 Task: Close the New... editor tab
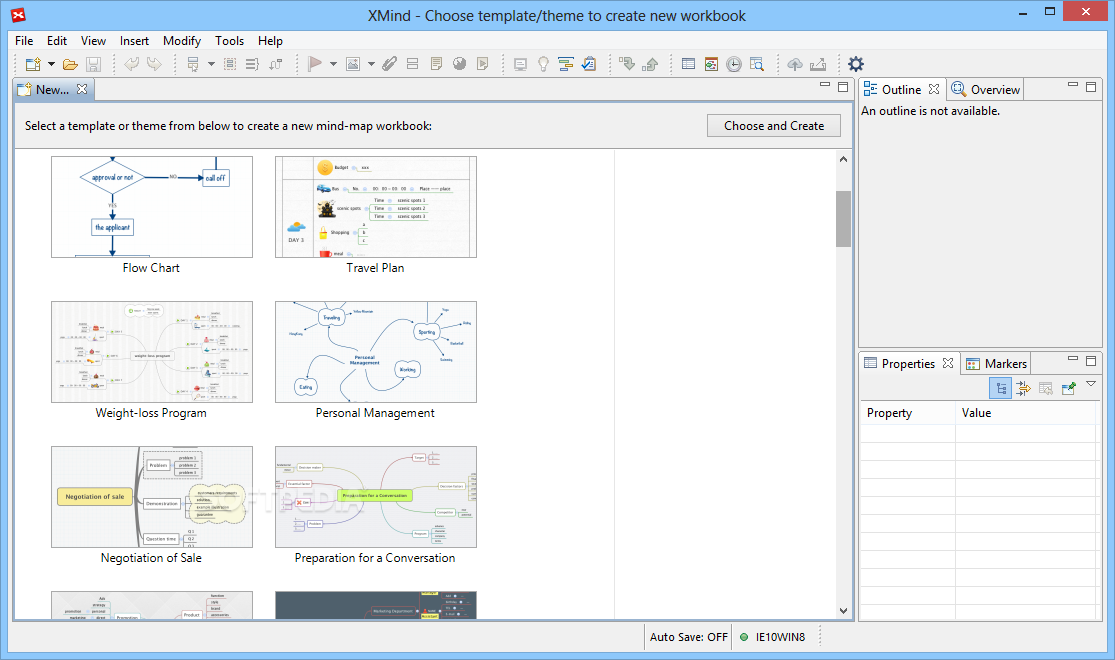[x=82, y=90]
